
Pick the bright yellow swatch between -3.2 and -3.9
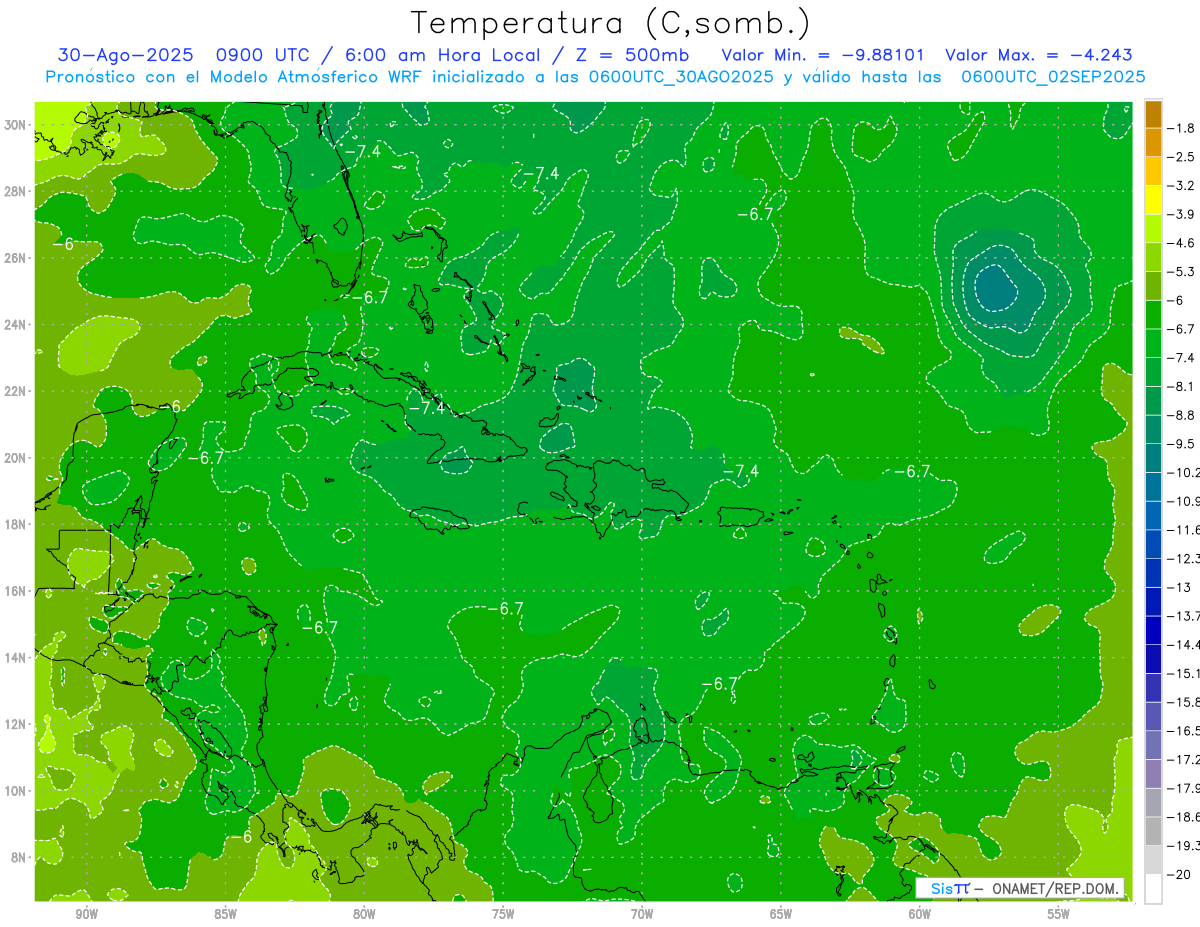[x=1153, y=200]
